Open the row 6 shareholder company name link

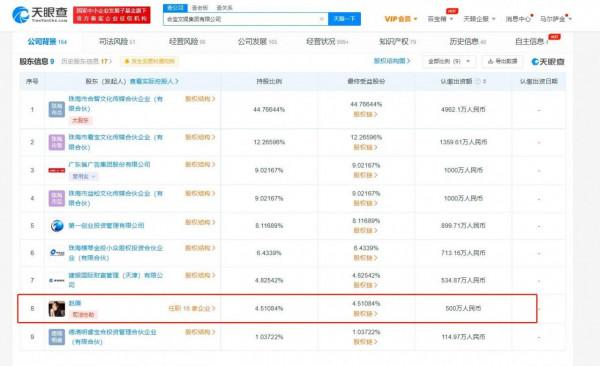click(116, 253)
